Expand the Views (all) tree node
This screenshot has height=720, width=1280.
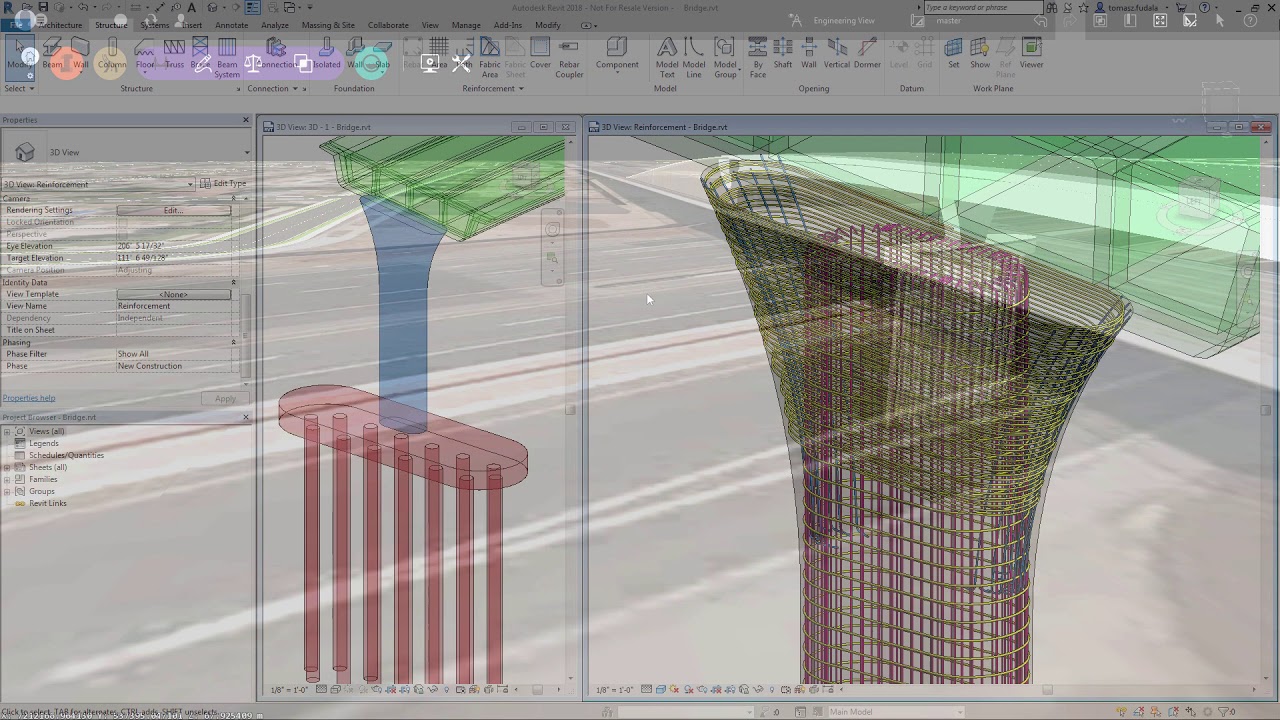[x=7, y=431]
